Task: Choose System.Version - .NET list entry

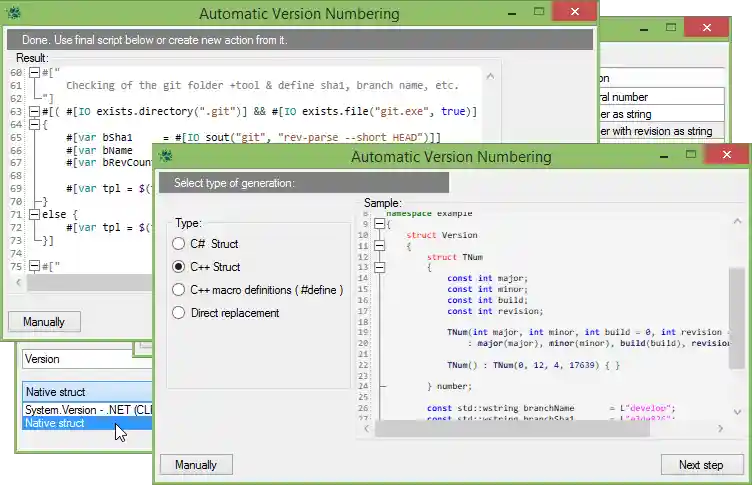Action: pos(87,409)
